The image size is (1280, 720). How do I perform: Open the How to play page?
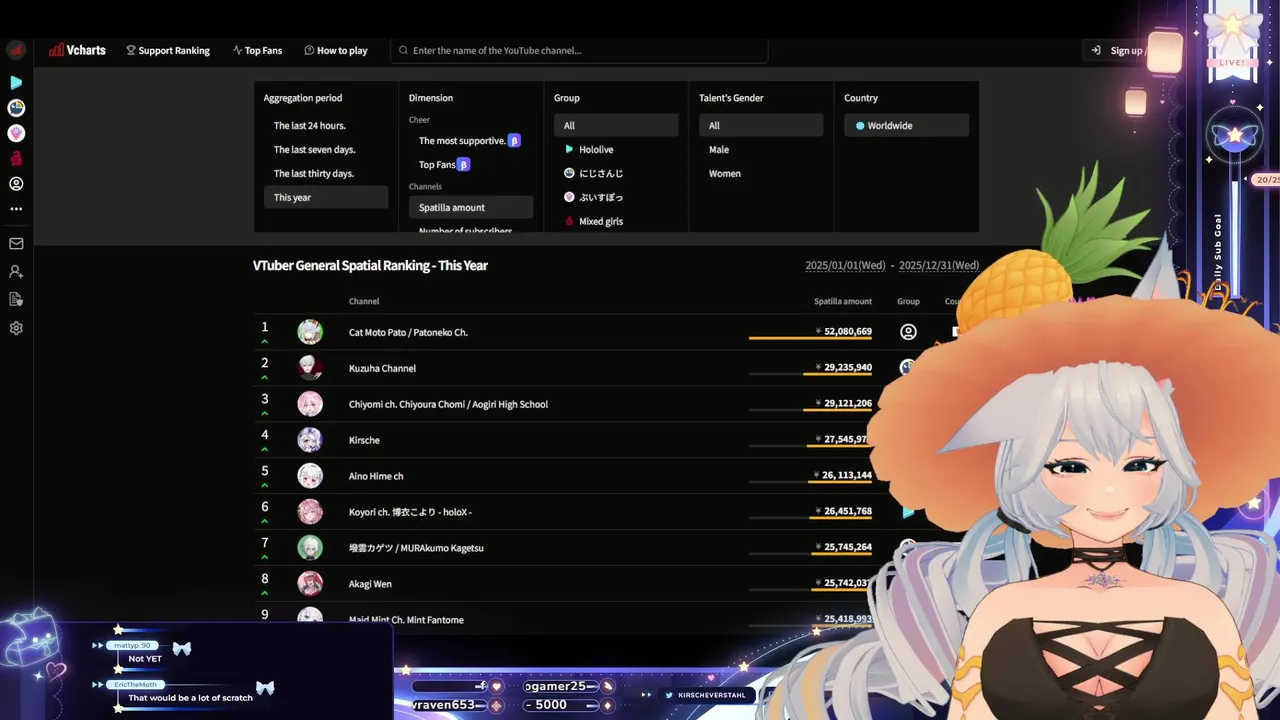[336, 50]
